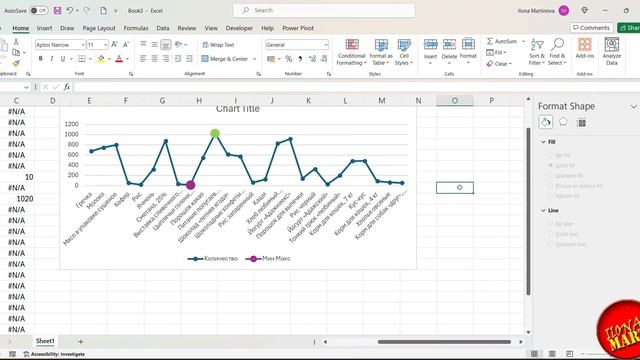
Task: Click the Comments button
Action: tap(591, 28)
